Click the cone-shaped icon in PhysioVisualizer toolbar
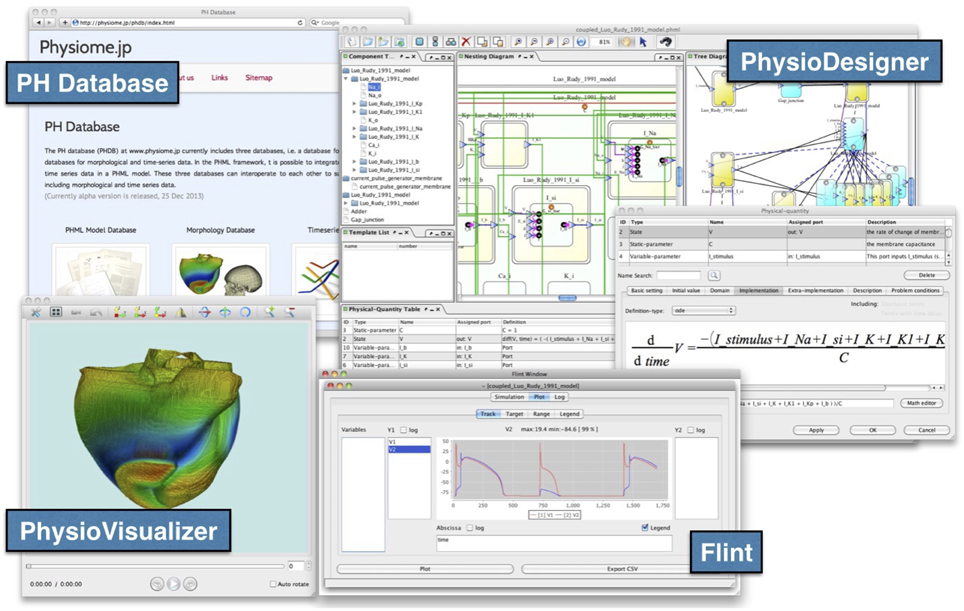This screenshot has width=964, height=611. (x=181, y=312)
